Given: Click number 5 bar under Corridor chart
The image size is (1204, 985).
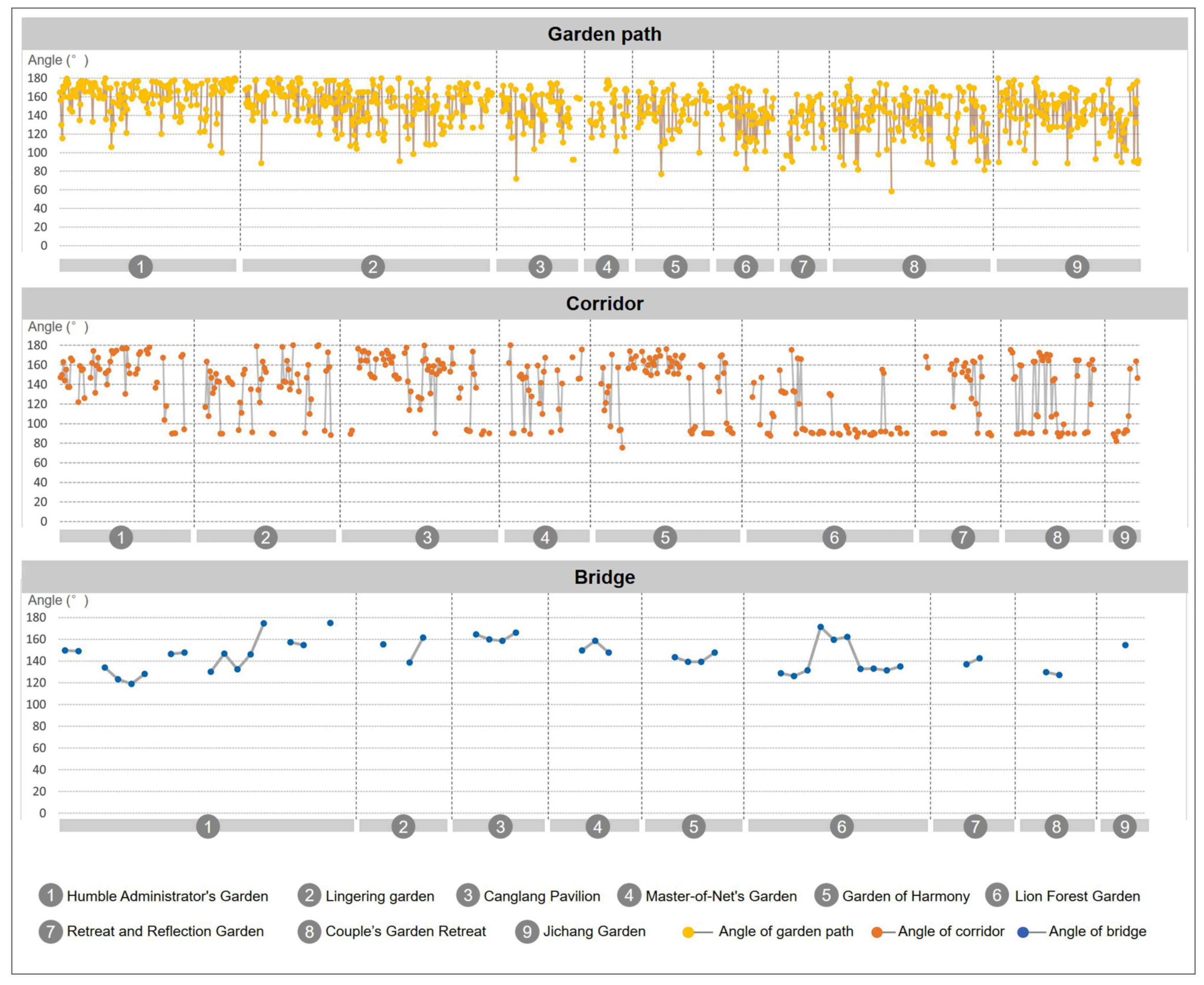Looking at the screenshot, I should 665,537.
